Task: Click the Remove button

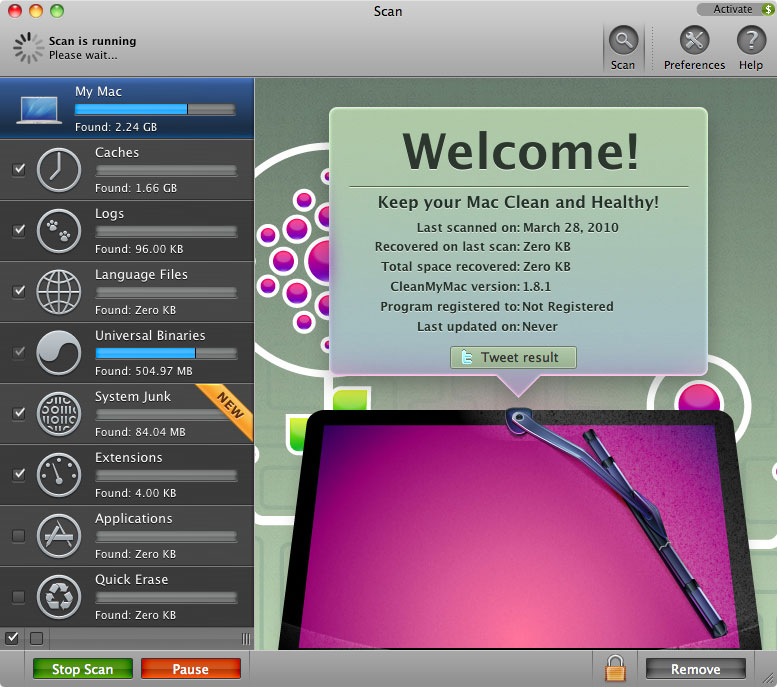Action: tap(696, 669)
